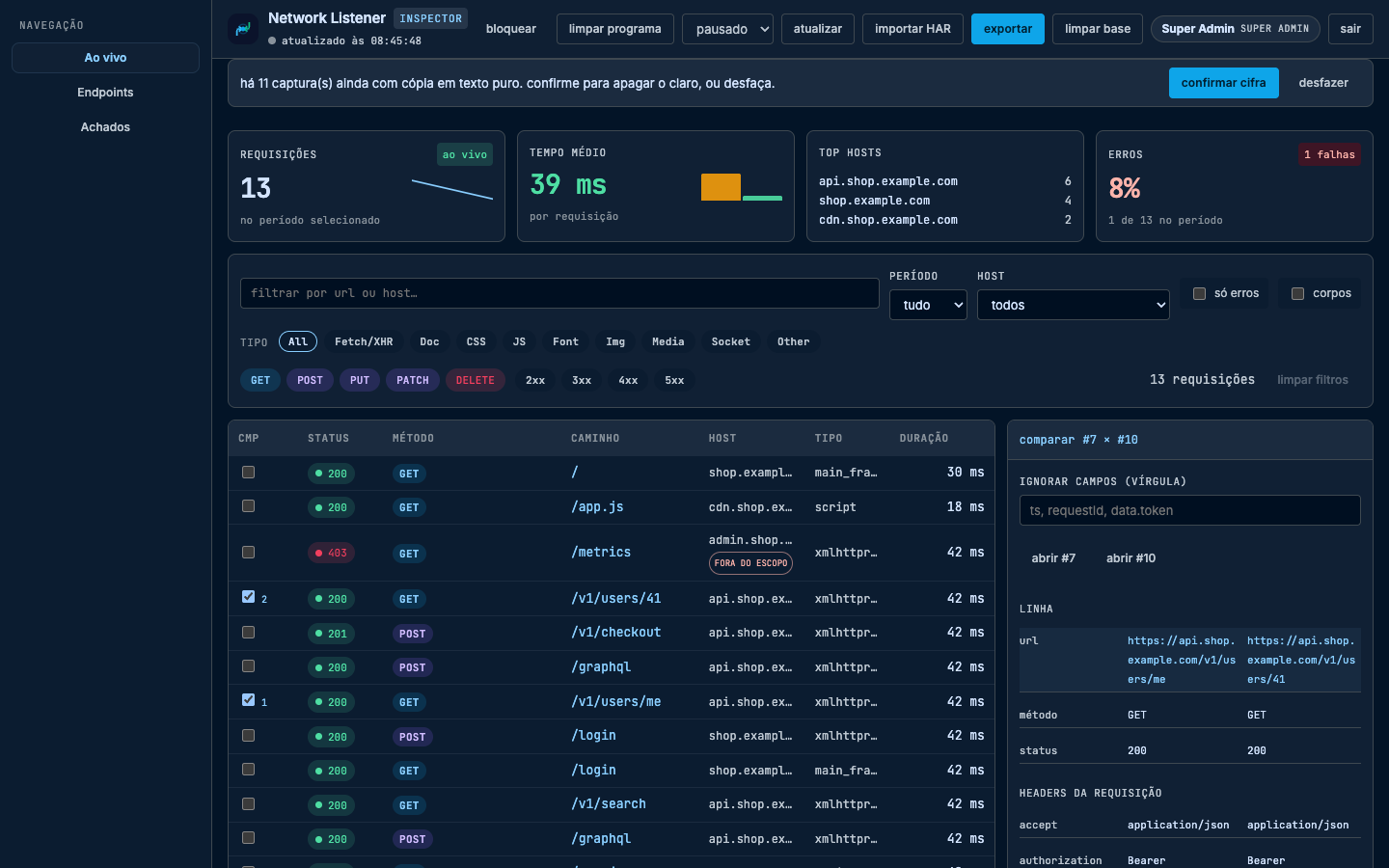Open the Período 'tudo' dropdown
Screen dimensions: 1389x868
coord(928,305)
